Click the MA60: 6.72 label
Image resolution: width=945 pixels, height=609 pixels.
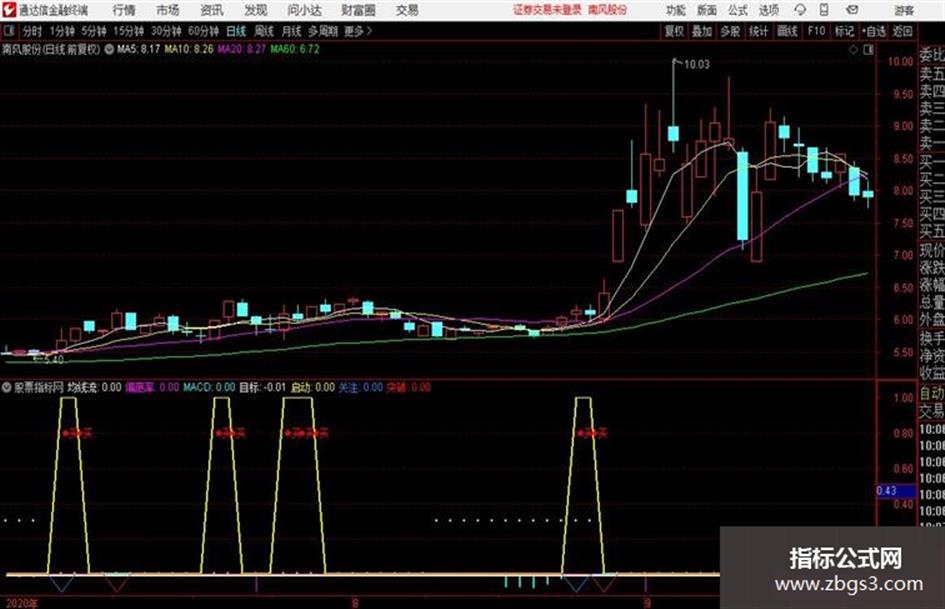(295, 49)
